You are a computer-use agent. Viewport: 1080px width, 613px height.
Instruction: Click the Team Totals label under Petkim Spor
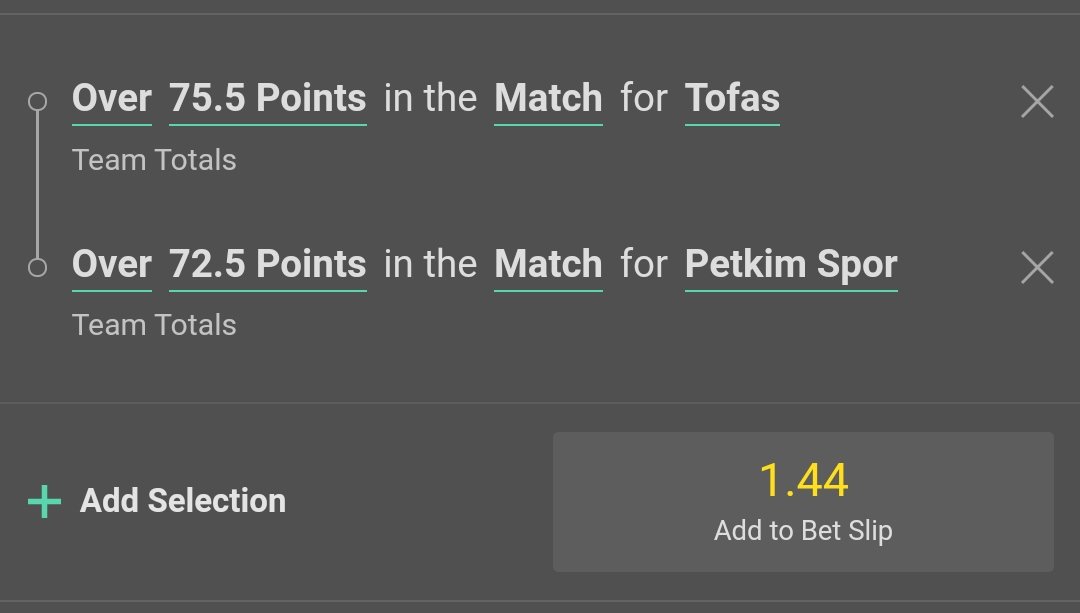pos(154,325)
